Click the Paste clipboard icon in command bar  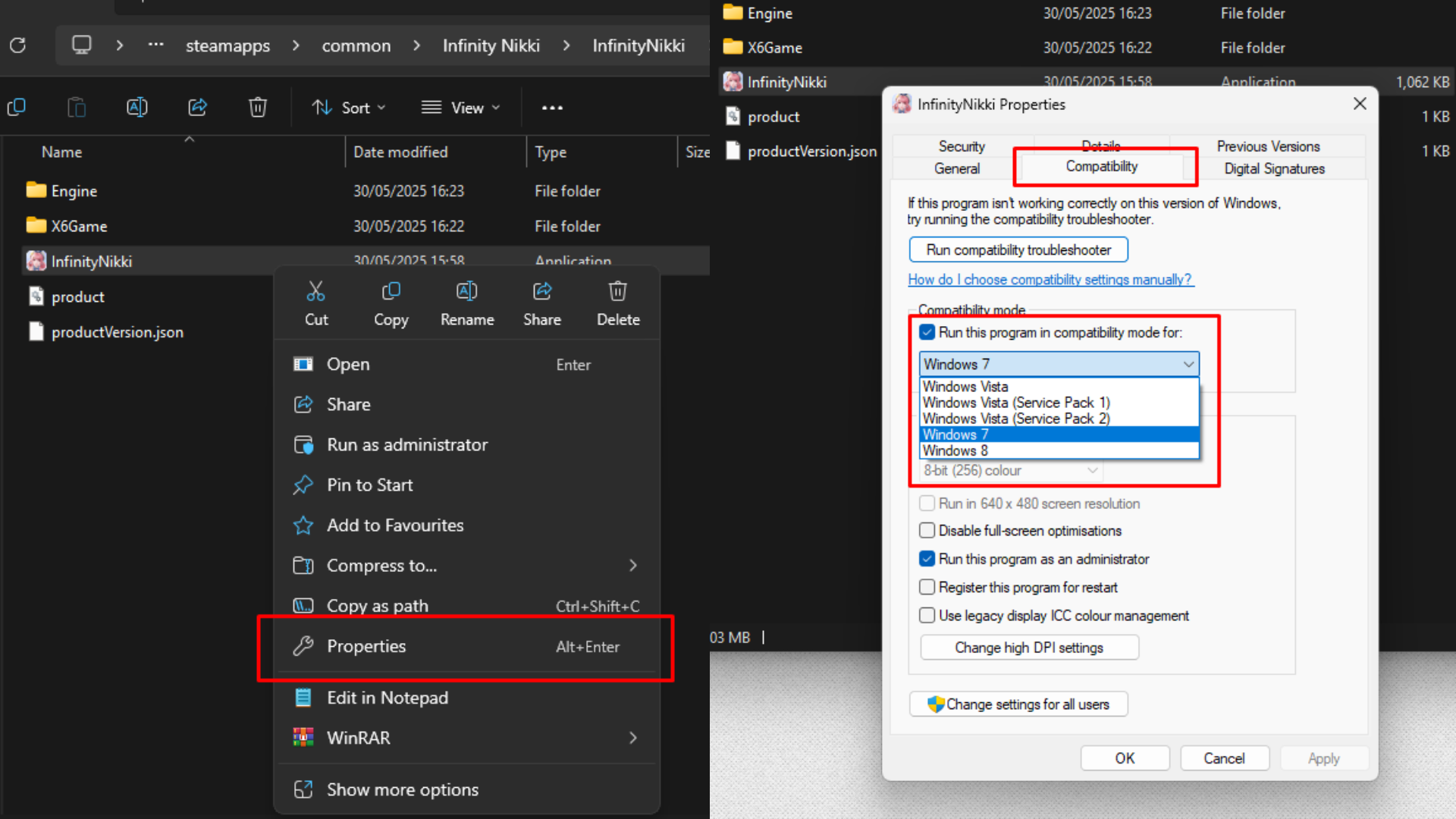pyautogui.click(x=77, y=108)
